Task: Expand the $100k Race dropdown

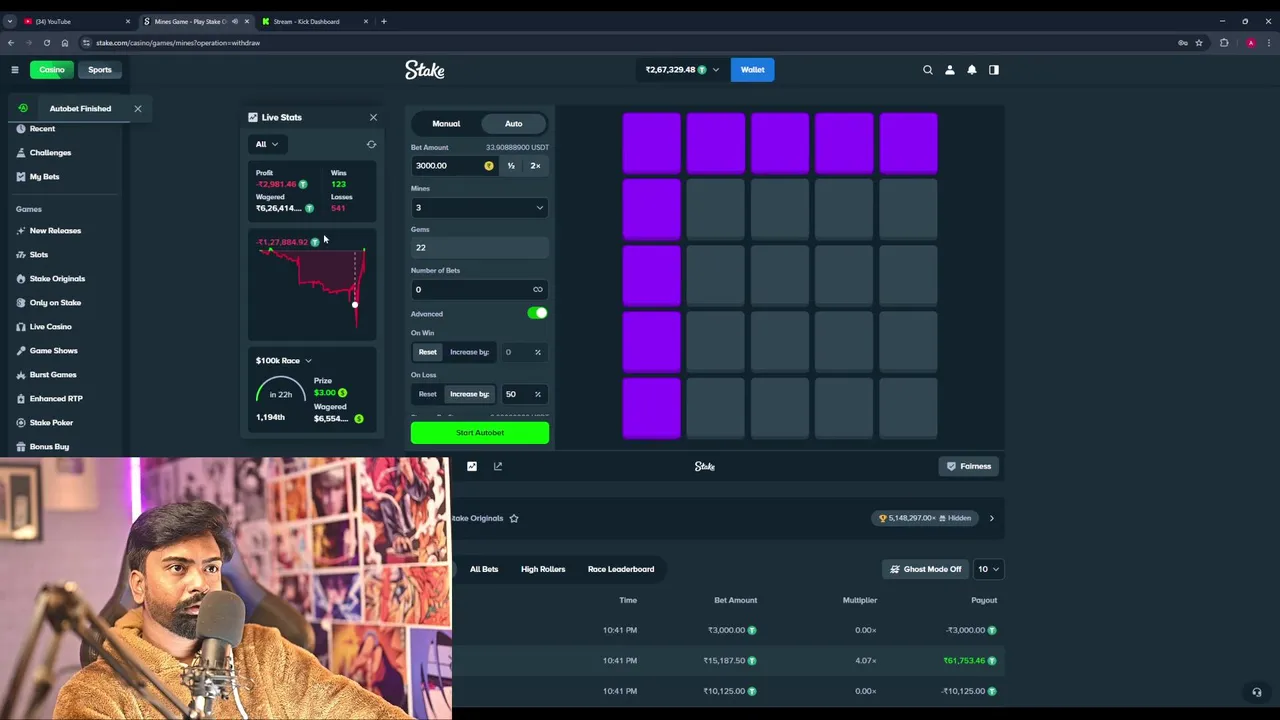Action: (284, 361)
